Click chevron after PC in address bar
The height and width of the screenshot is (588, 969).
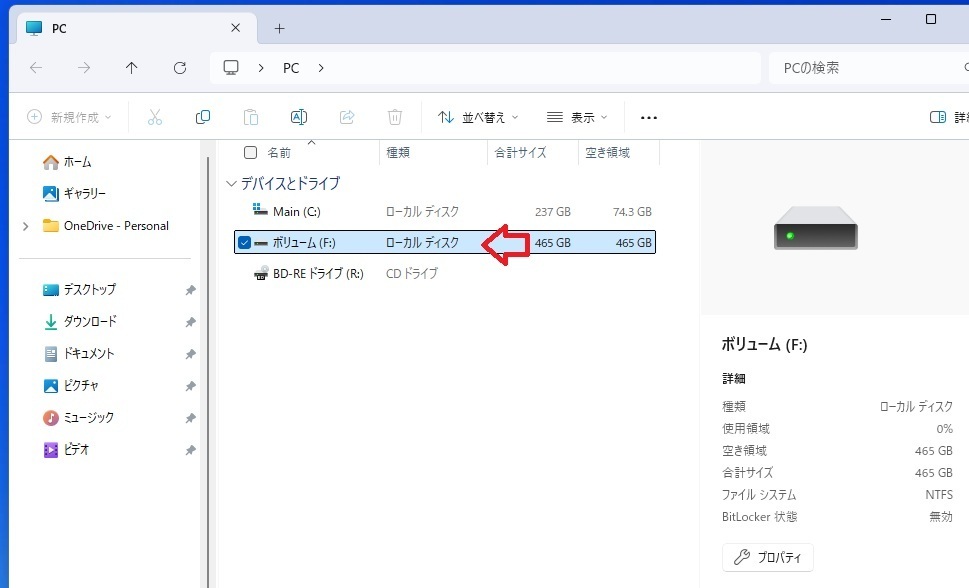click(321, 68)
